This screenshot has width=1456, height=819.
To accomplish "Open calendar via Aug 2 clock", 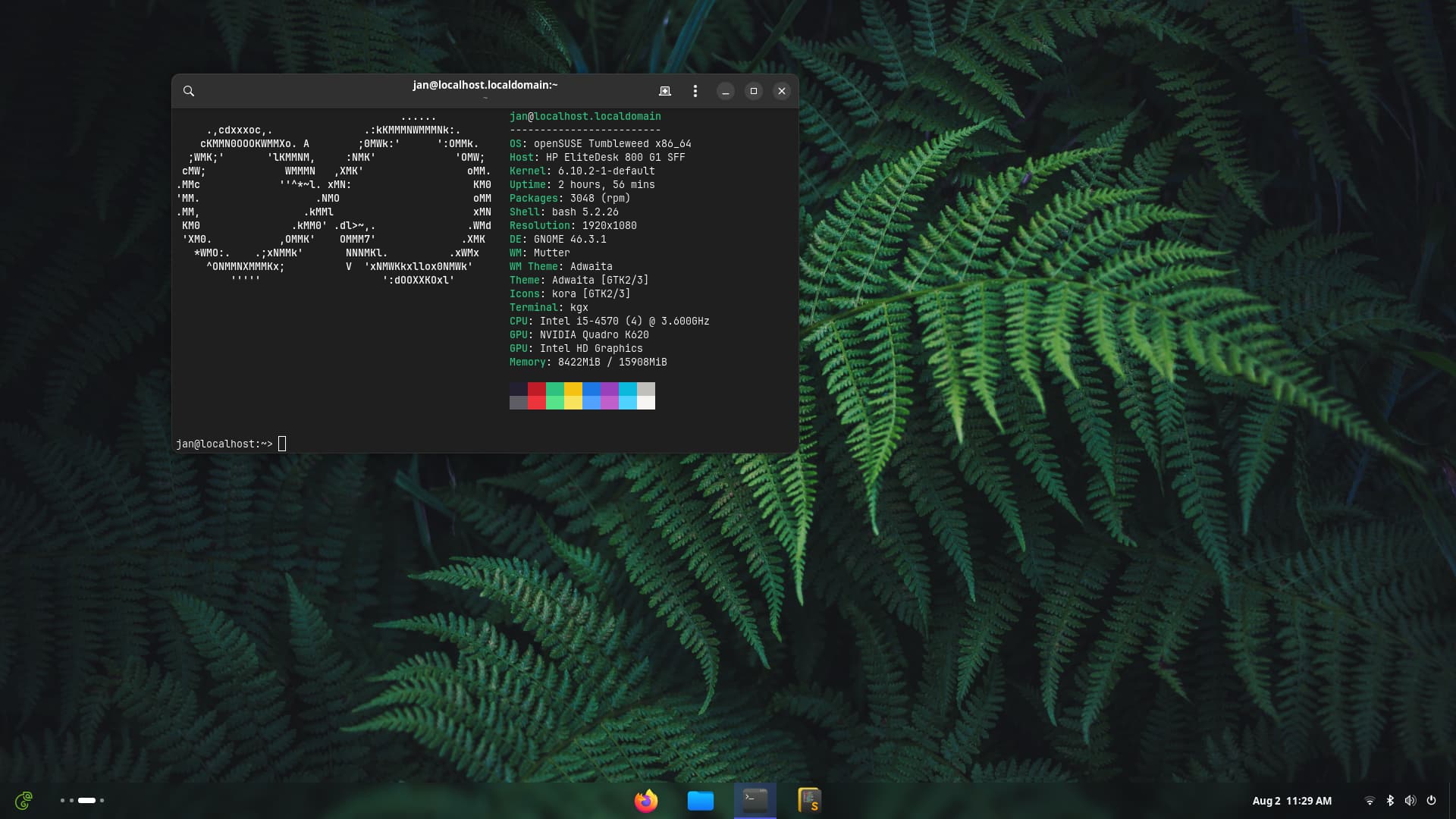I will pyautogui.click(x=1291, y=801).
